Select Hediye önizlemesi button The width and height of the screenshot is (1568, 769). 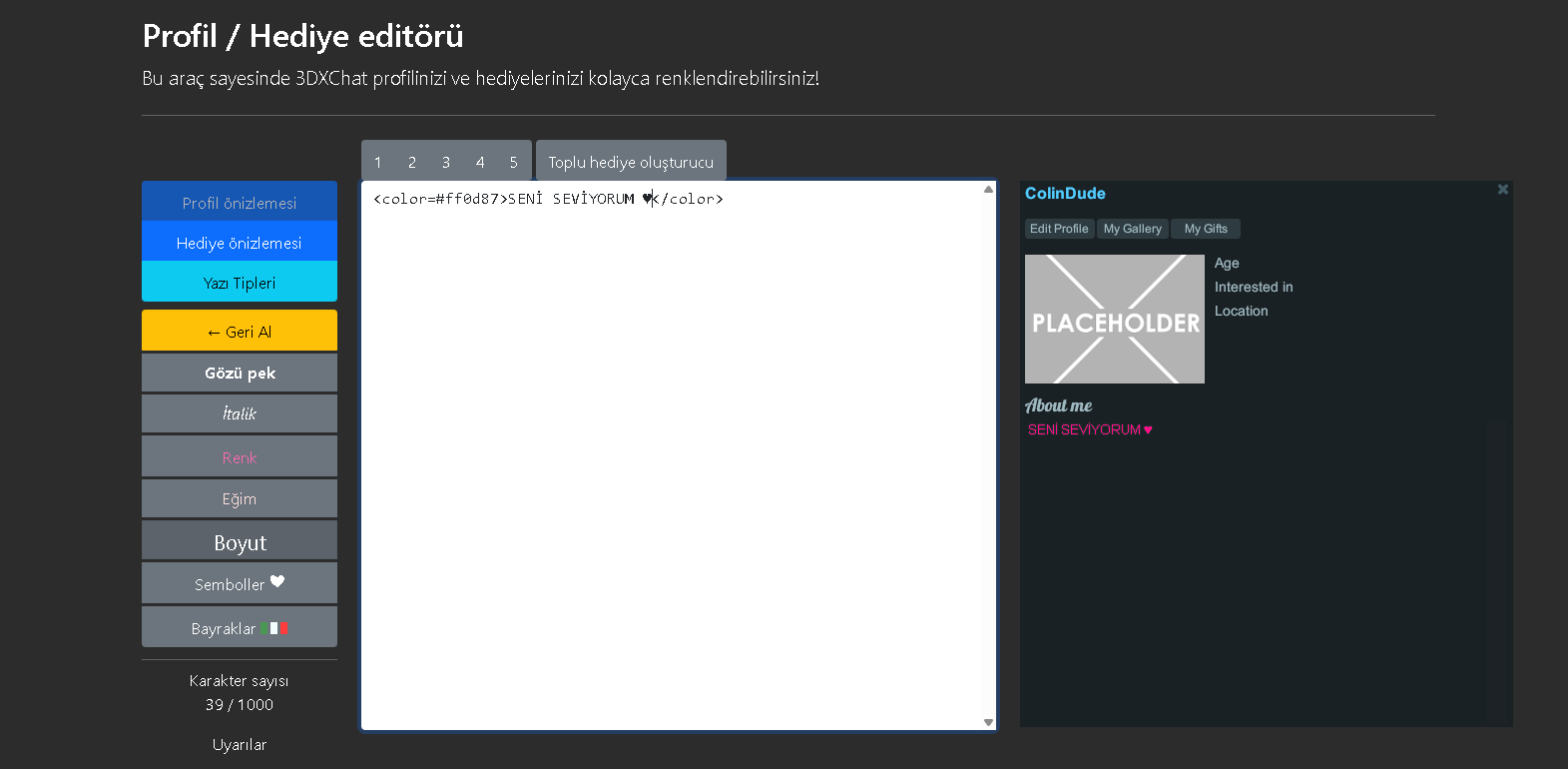click(x=240, y=243)
